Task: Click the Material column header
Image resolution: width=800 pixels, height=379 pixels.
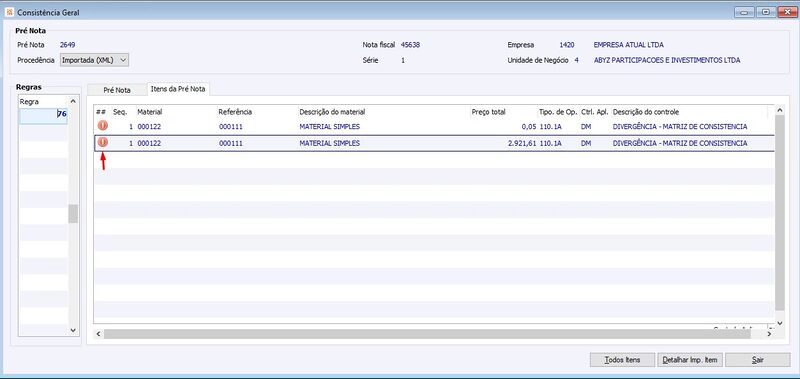Action: 149,112
